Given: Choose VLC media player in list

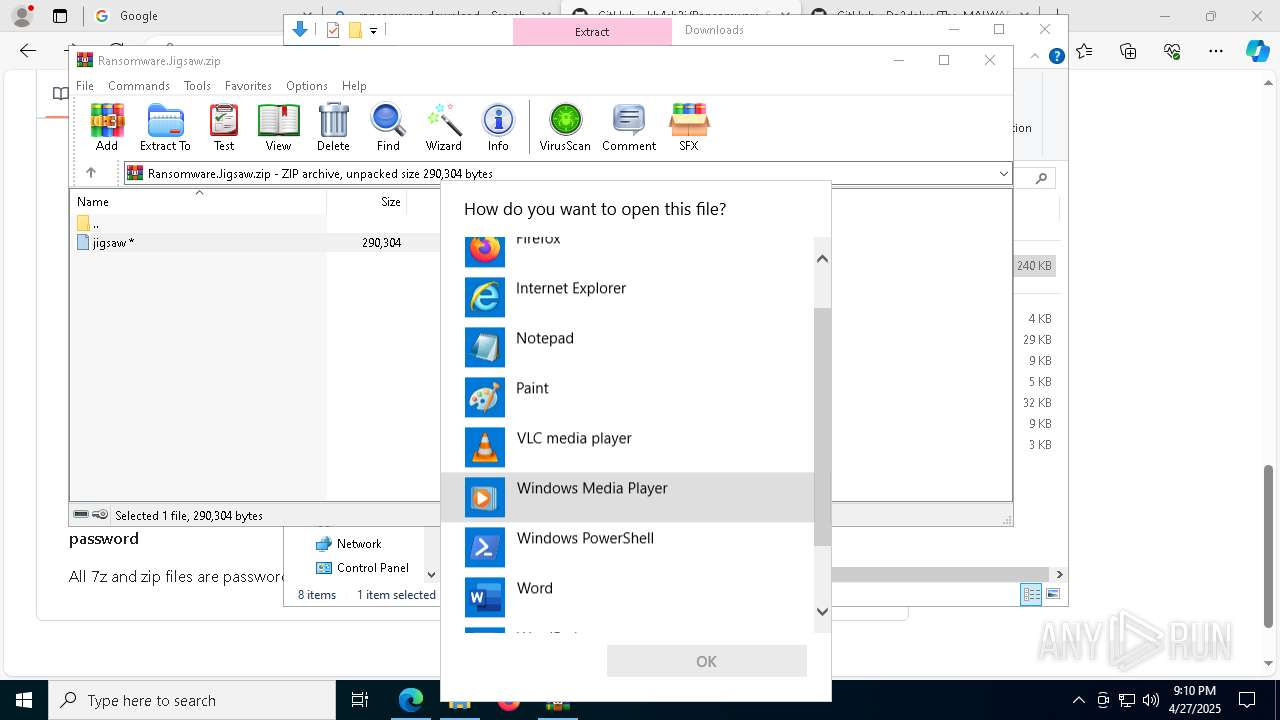Looking at the screenshot, I should coord(627,447).
